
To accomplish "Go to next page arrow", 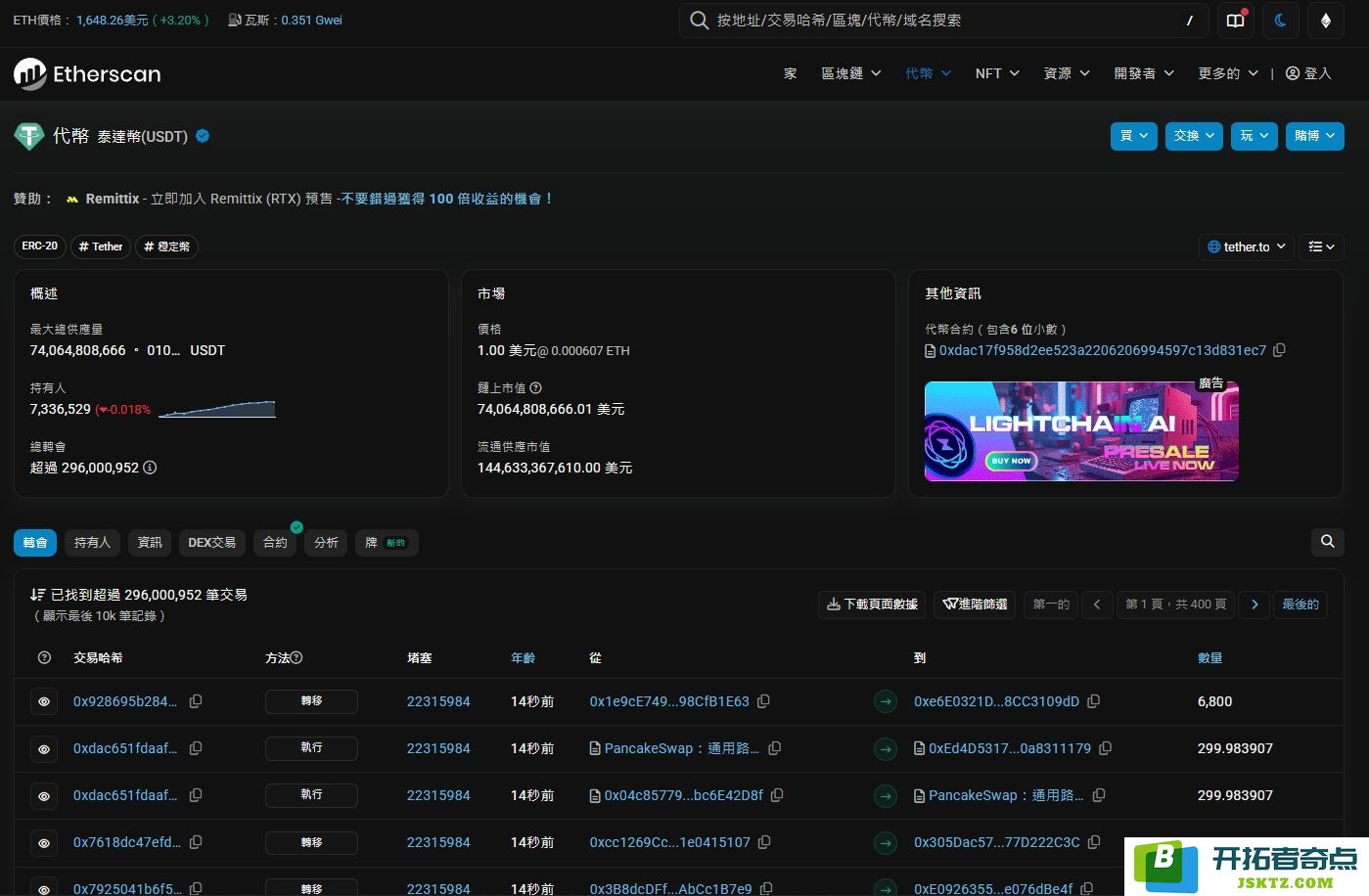I will pos(1255,605).
